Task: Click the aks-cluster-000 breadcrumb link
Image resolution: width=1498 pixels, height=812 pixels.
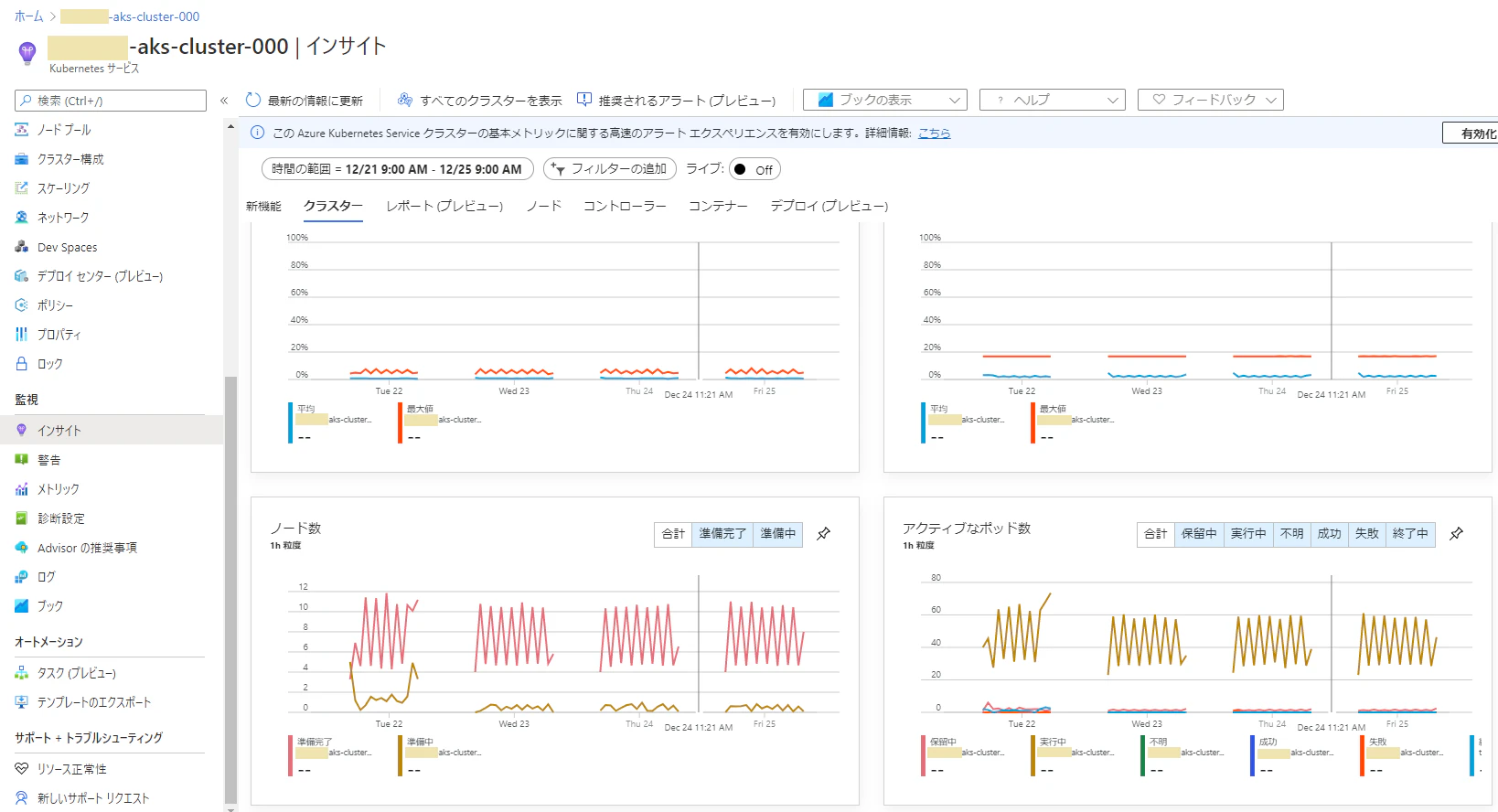Action: click(130, 16)
